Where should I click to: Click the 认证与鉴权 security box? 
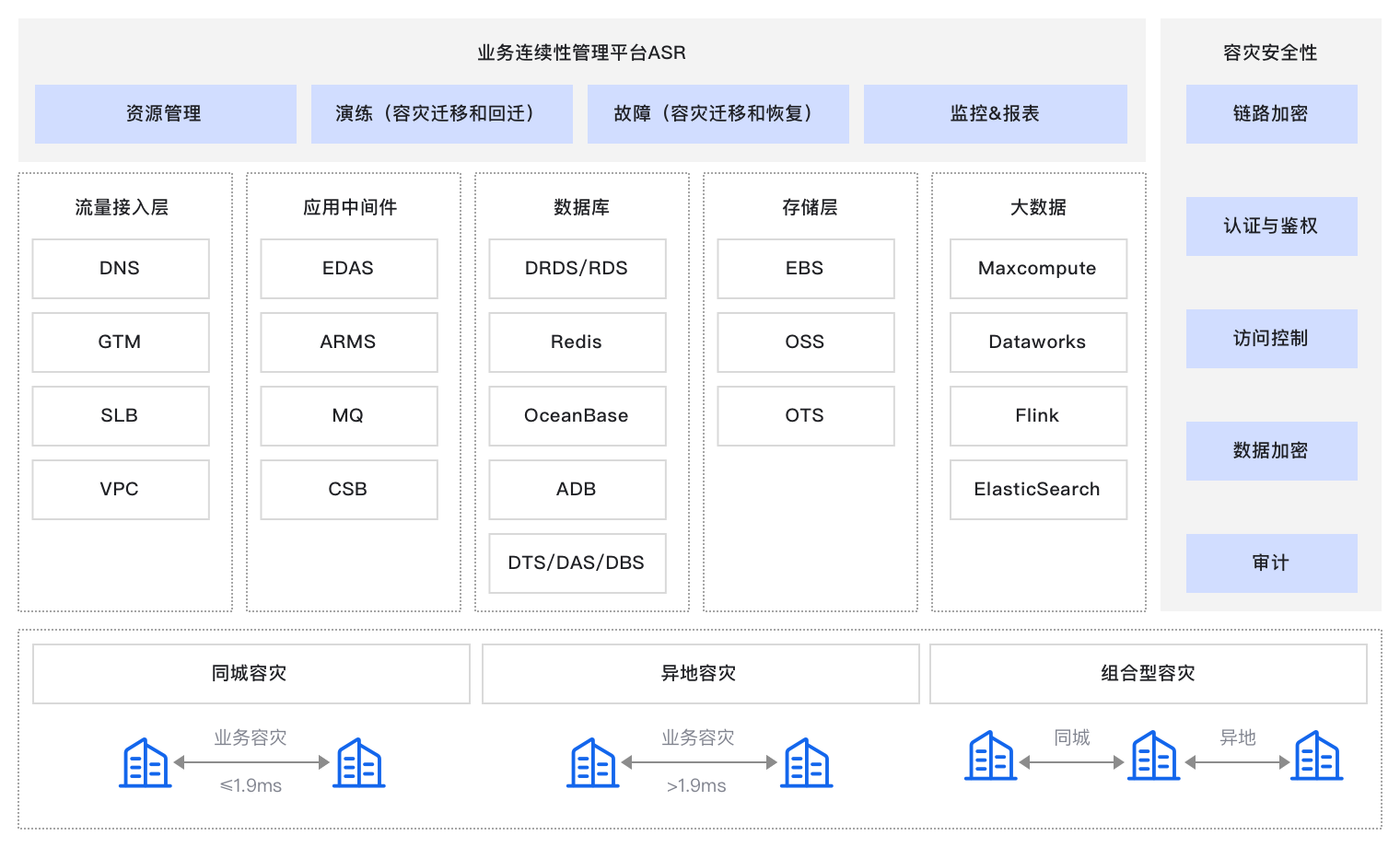[x=1272, y=226]
